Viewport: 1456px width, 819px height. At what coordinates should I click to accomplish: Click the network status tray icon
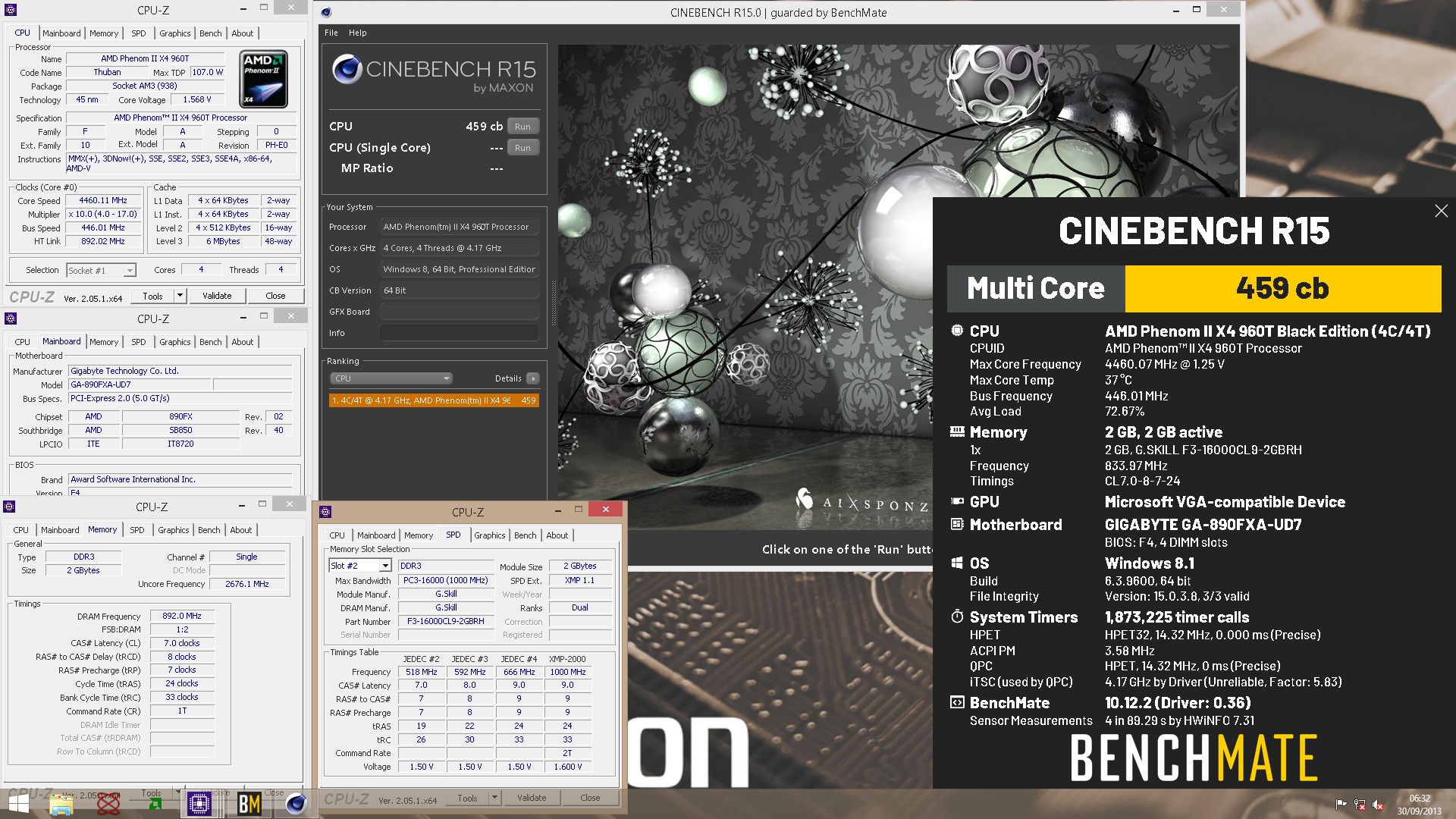tap(1359, 805)
